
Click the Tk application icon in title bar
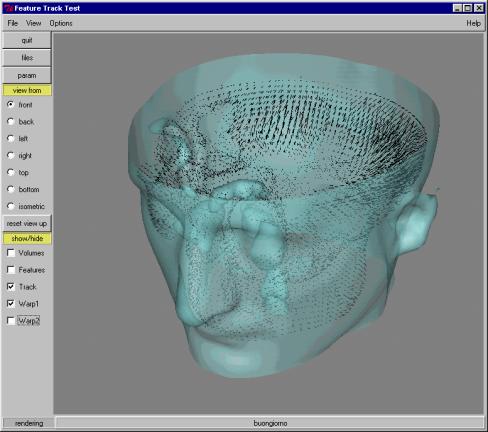[x=9, y=8]
